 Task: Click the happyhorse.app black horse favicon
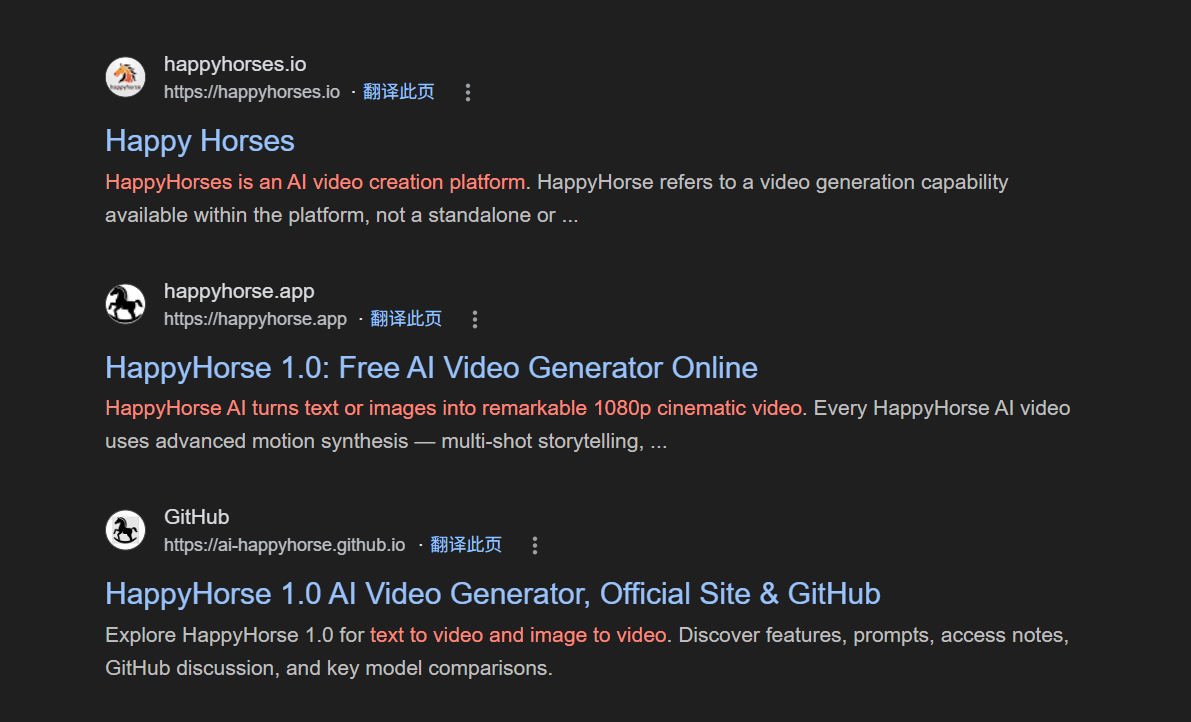[125, 303]
